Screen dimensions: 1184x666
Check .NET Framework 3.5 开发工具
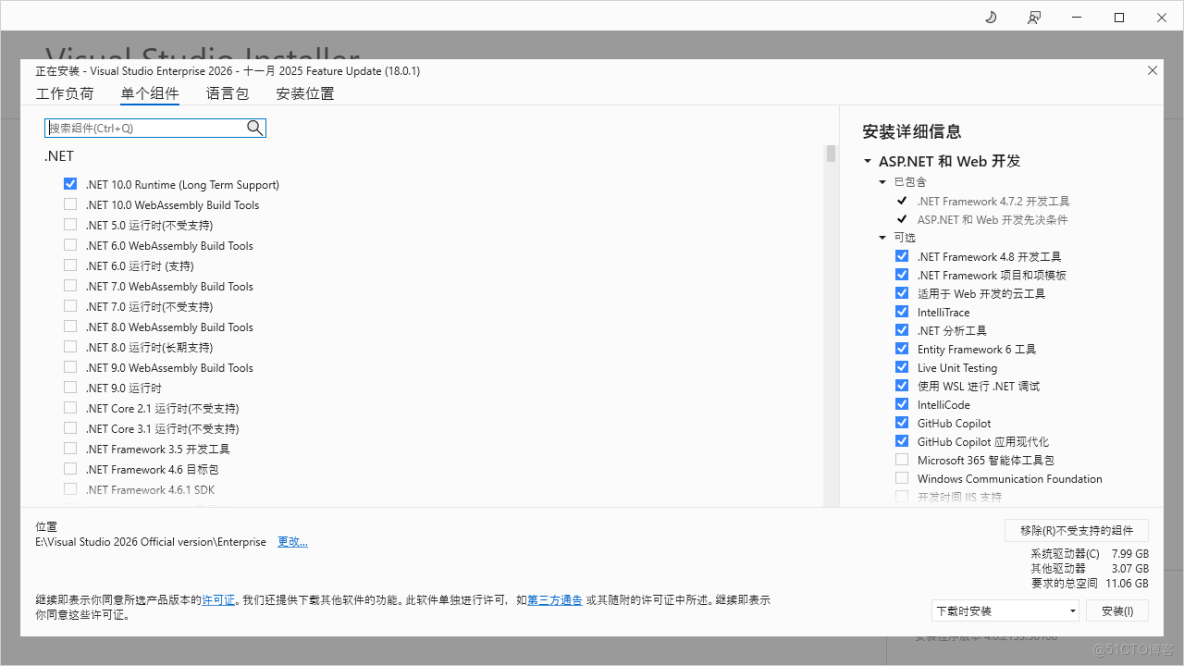70,448
